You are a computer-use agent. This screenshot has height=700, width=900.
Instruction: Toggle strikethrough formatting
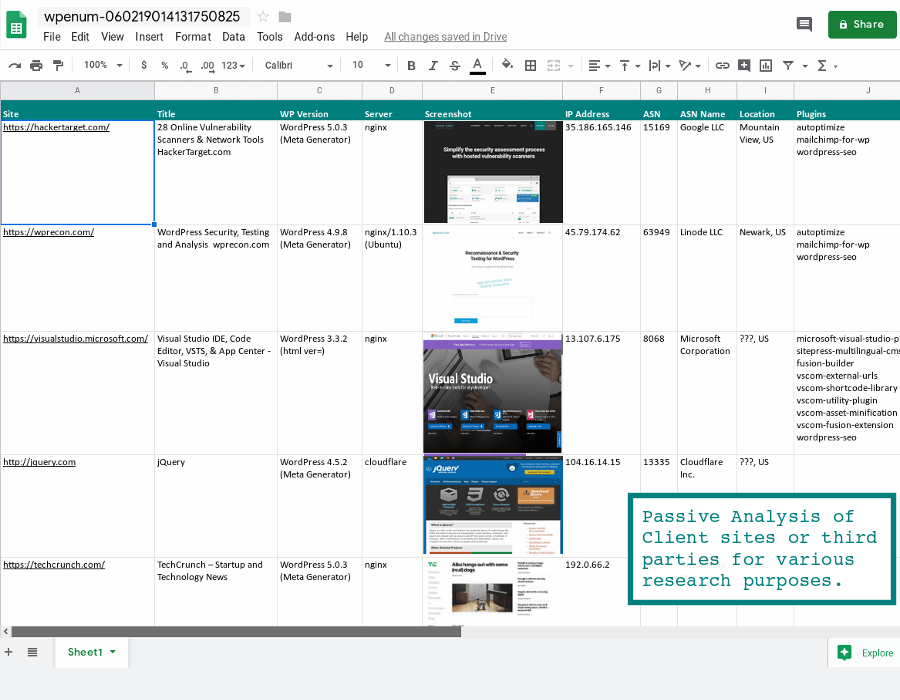[x=455, y=65]
